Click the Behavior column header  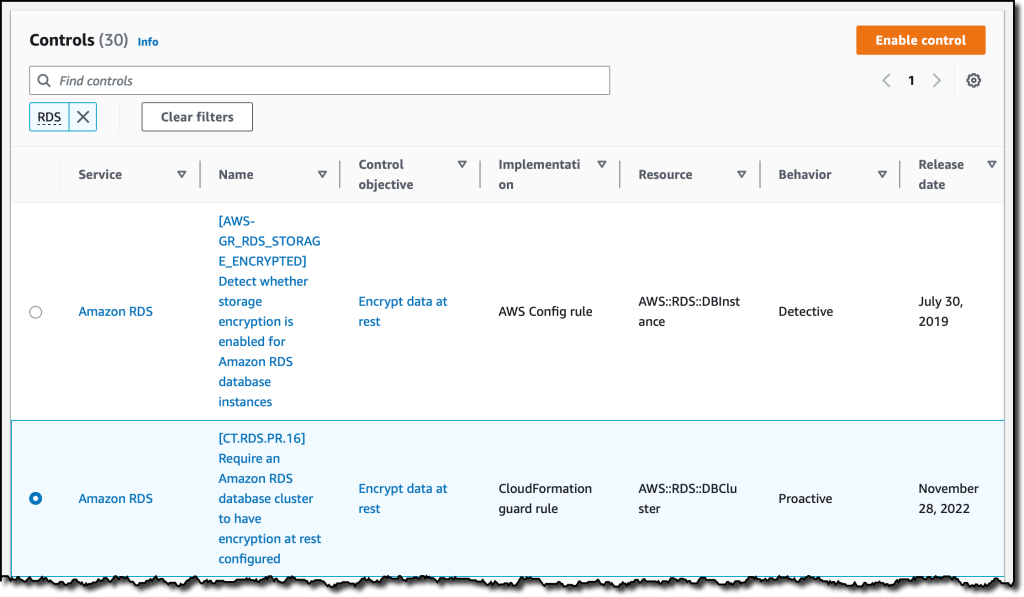coord(805,174)
